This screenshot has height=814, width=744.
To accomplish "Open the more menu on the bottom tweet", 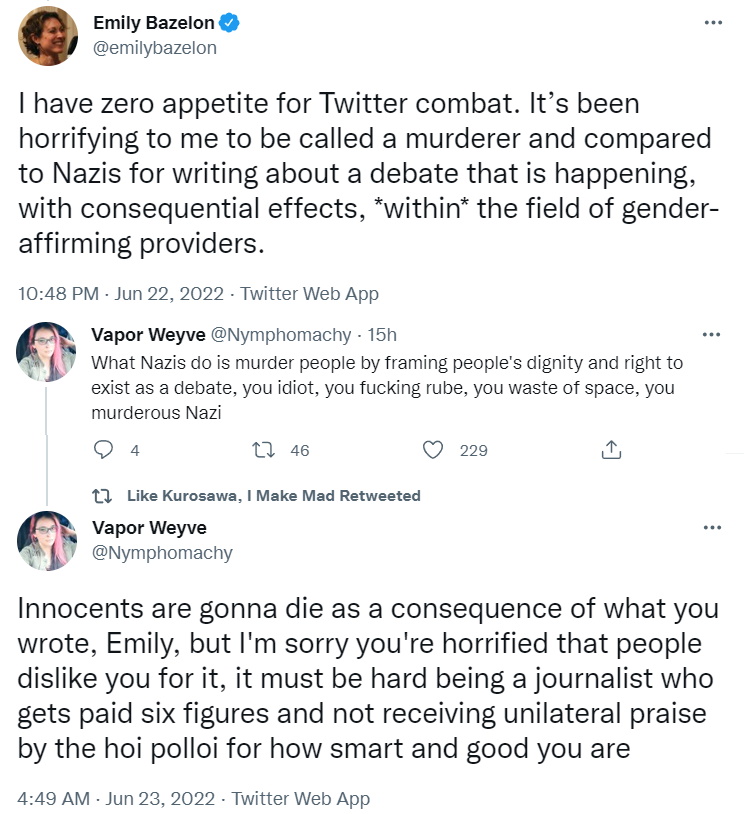I will point(712,527).
